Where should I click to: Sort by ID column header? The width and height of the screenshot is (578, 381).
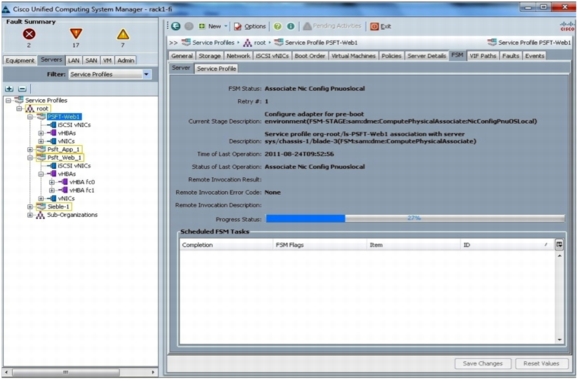pos(506,245)
